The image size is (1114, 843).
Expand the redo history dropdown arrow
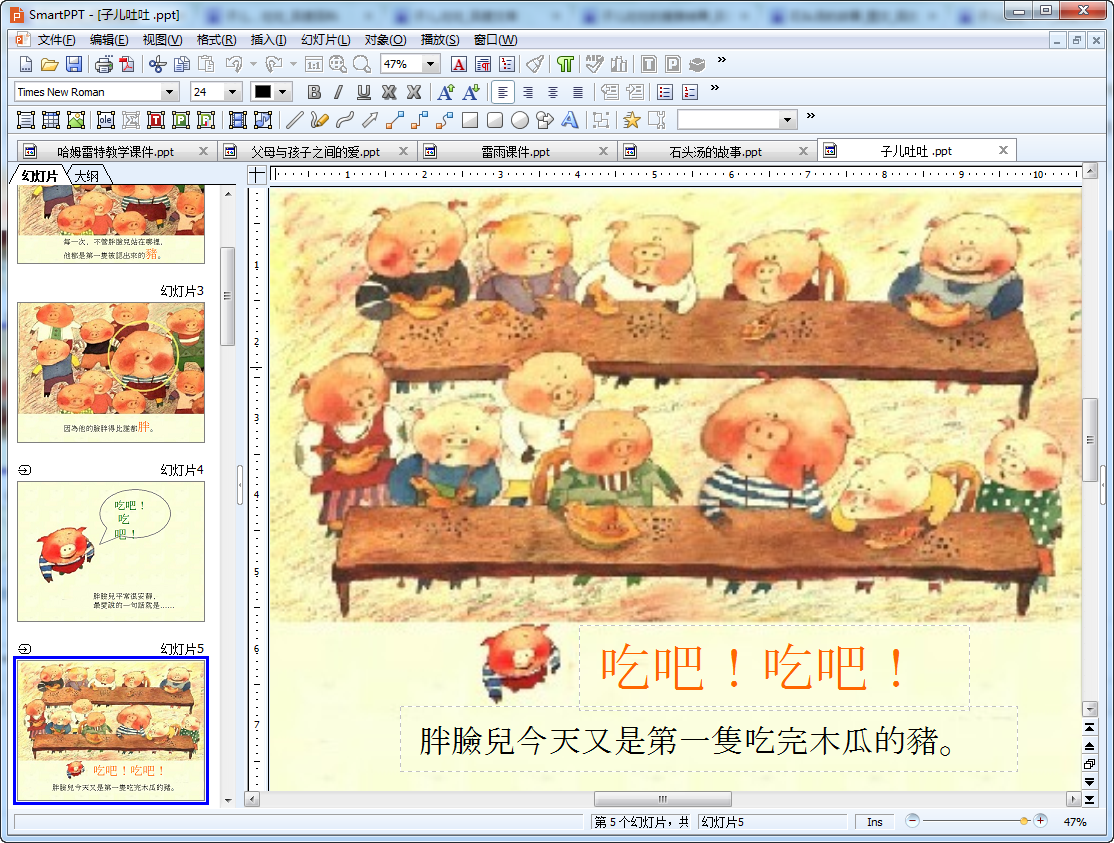(x=293, y=65)
